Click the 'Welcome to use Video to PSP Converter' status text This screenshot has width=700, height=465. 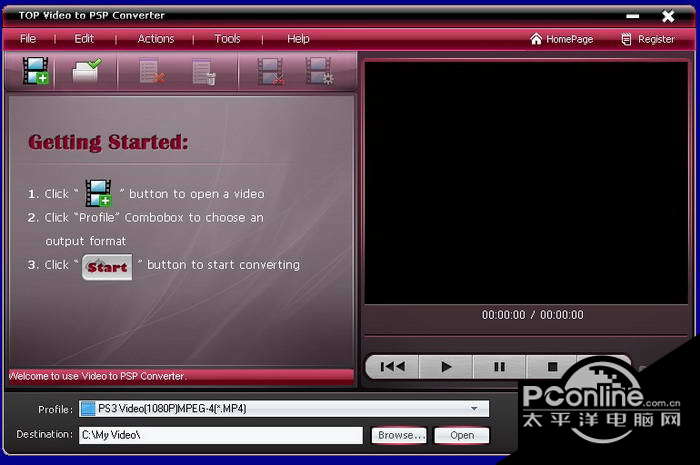(97, 376)
